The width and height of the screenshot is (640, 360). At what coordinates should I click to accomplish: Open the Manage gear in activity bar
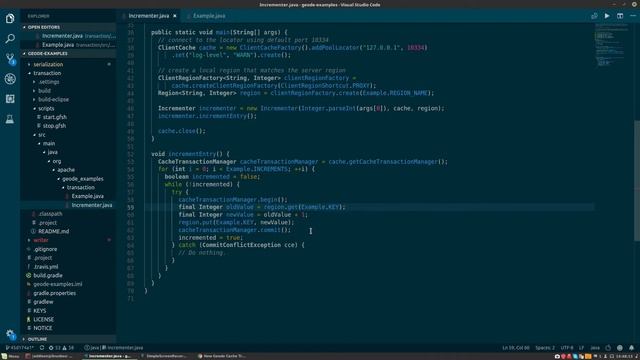point(10,334)
